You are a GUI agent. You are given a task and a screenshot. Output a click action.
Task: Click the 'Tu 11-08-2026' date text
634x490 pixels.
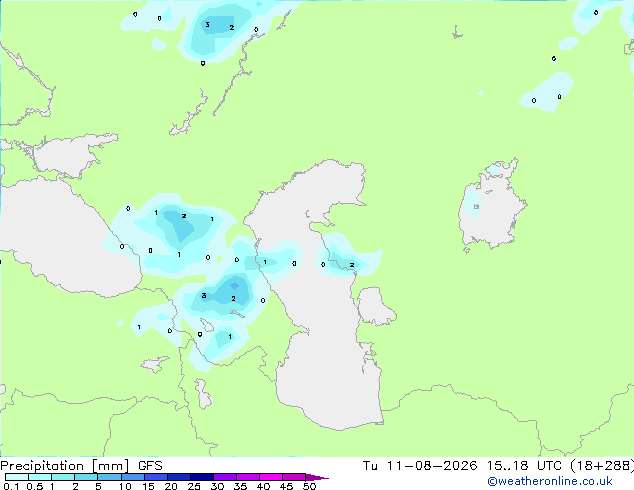point(420,466)
